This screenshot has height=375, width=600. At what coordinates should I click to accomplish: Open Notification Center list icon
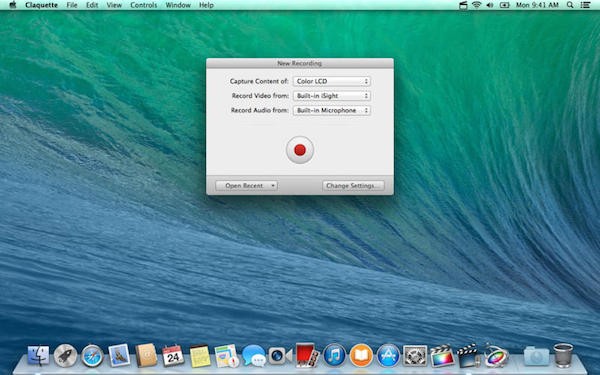point(585,5)
